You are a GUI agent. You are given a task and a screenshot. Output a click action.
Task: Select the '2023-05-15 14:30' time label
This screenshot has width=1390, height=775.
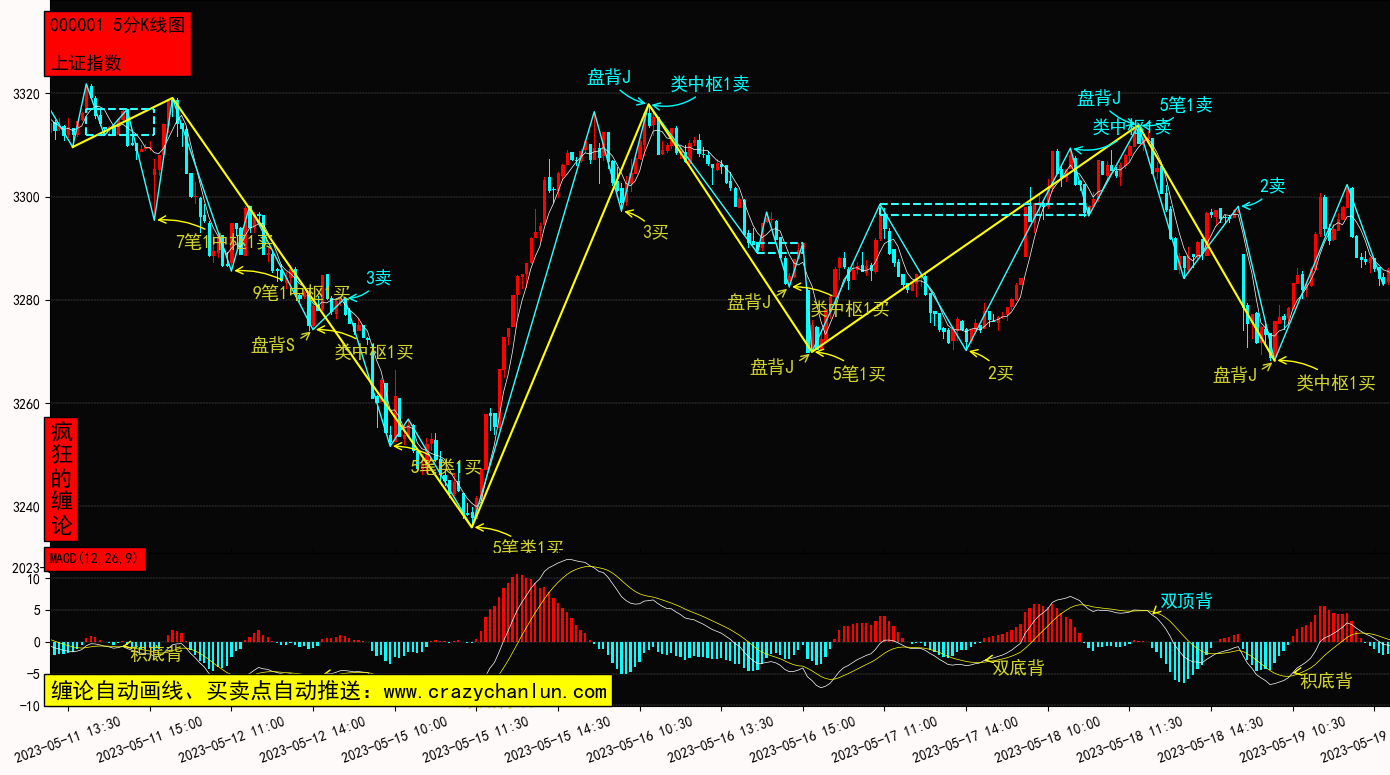(x=558, y=739)
